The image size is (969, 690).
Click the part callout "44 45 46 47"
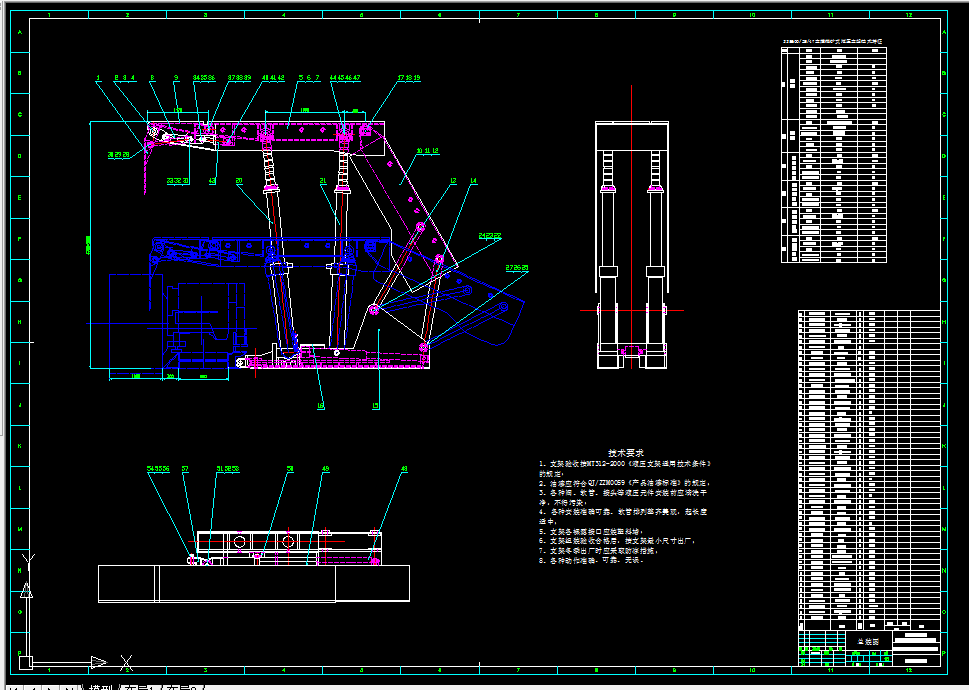point(345,77)
